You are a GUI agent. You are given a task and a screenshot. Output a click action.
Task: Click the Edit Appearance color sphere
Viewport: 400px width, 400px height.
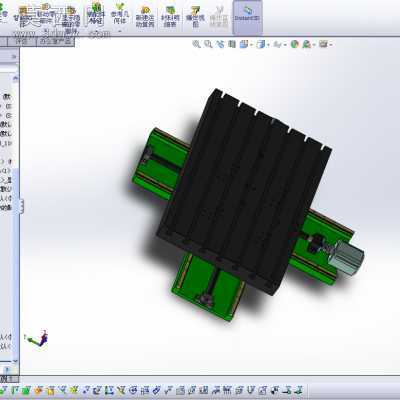tap(294, 44)
